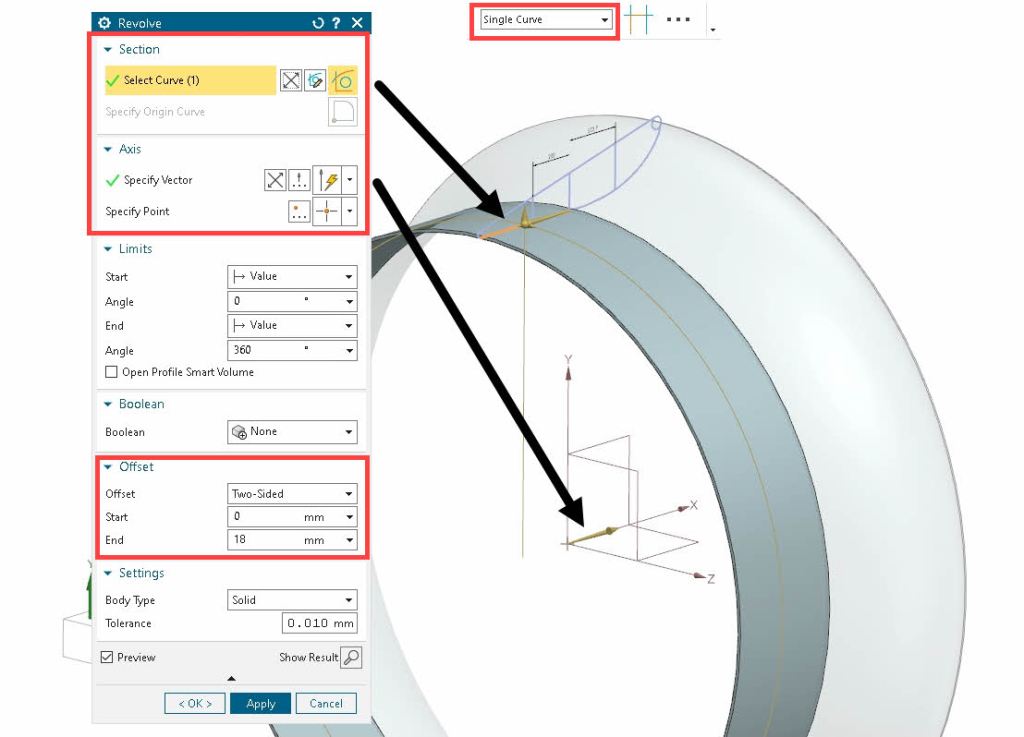Click the Show Result magnifier icon
Image resolution: width=1024 pixels, height=737 pixels.
[x=350, y=657]
